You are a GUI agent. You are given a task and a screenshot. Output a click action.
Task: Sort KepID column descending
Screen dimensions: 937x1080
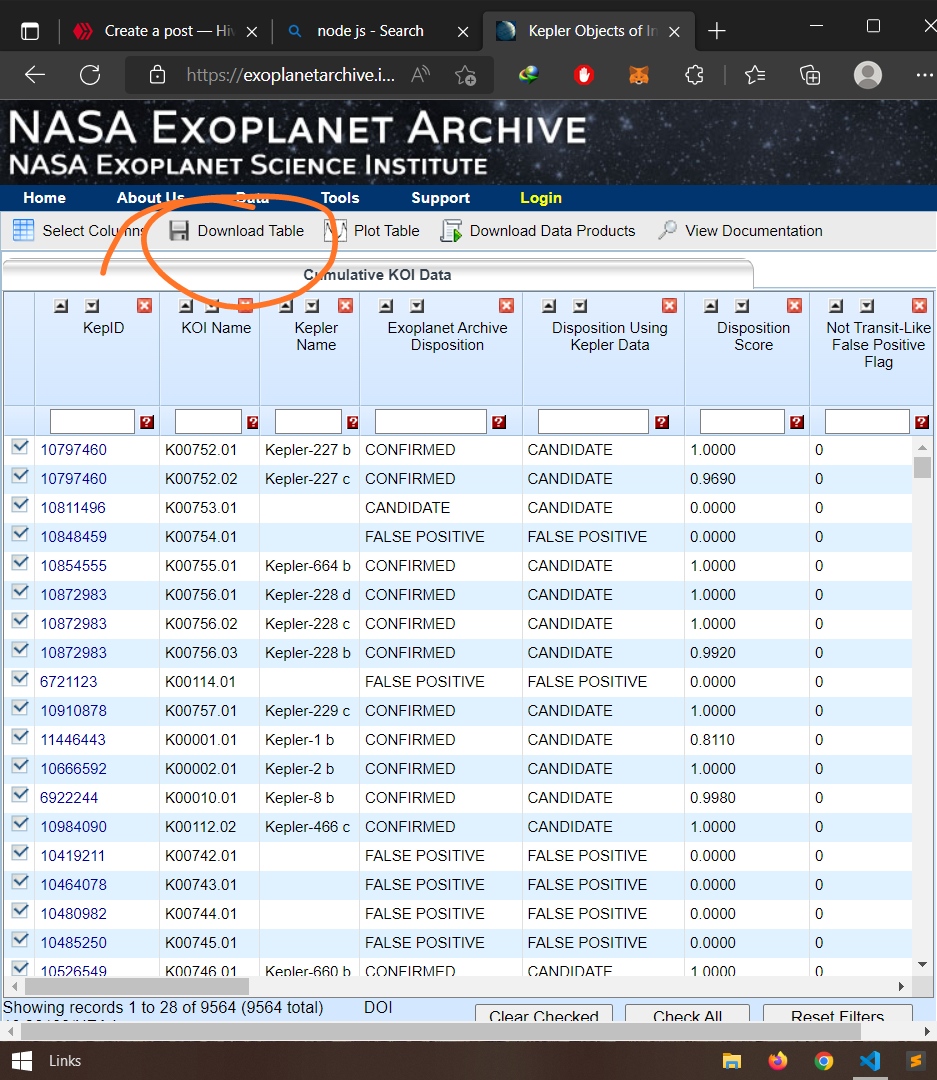[92, 306]
